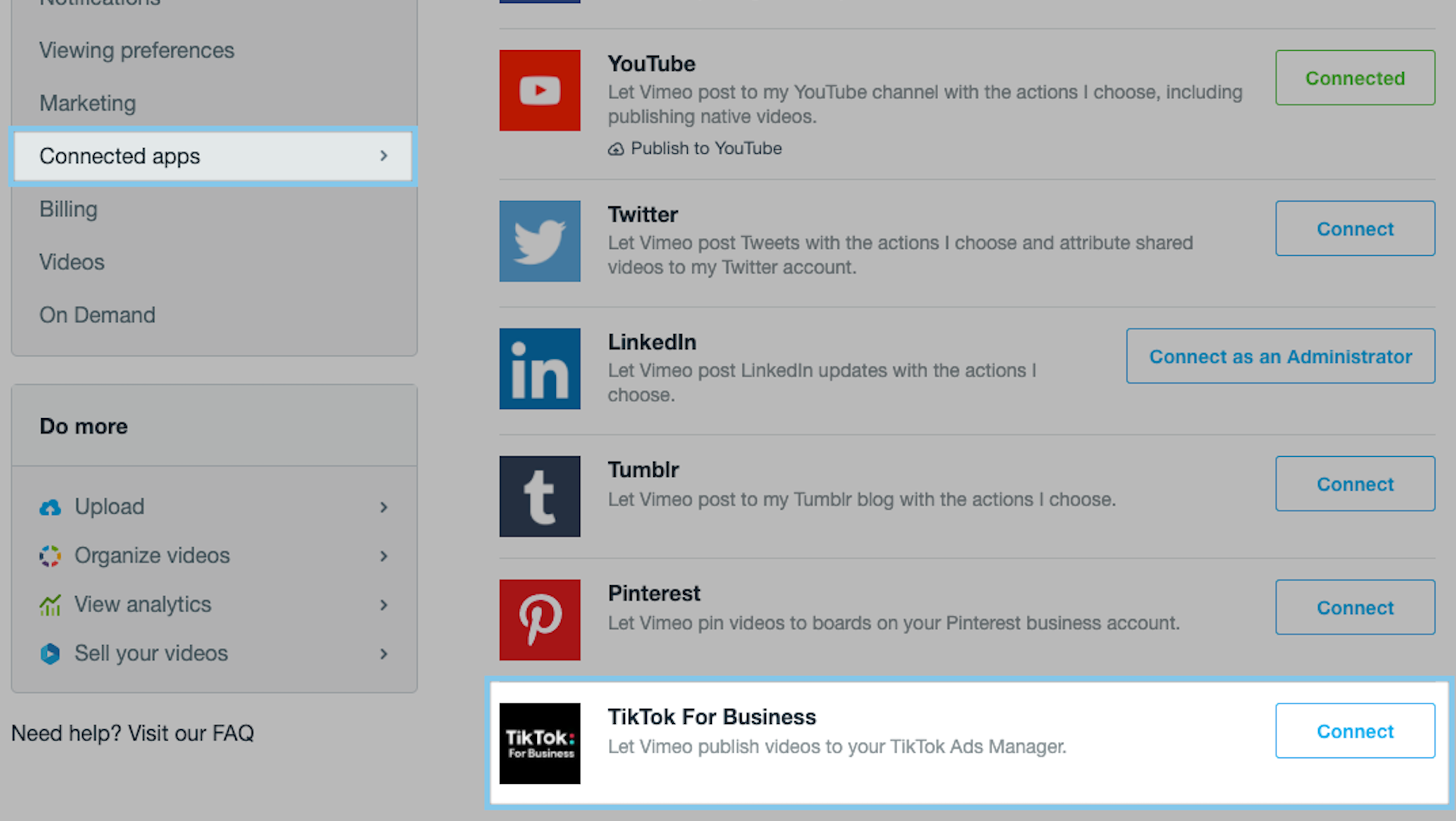Screen dimensions: 1456x821
Task: Click the Pinterest business account description
Action: pos(894,623)
